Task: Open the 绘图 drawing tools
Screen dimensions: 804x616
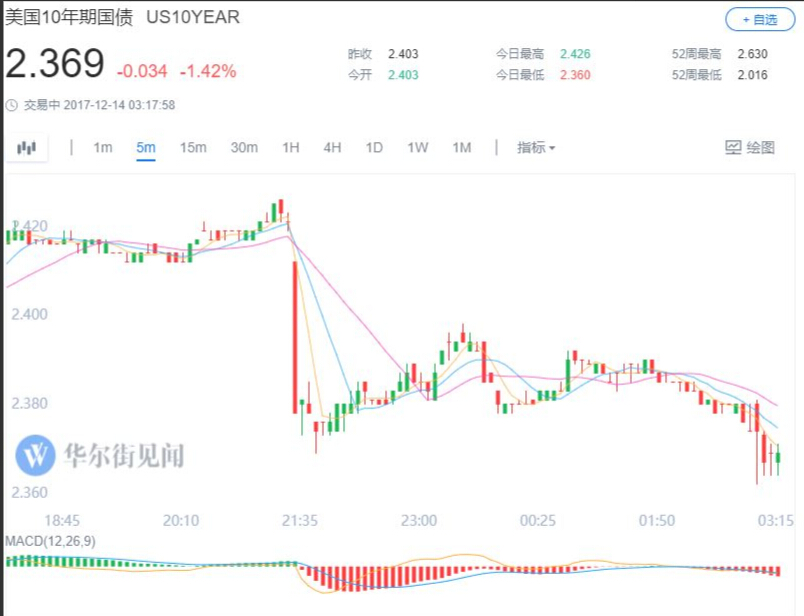Action: (749, 148)
